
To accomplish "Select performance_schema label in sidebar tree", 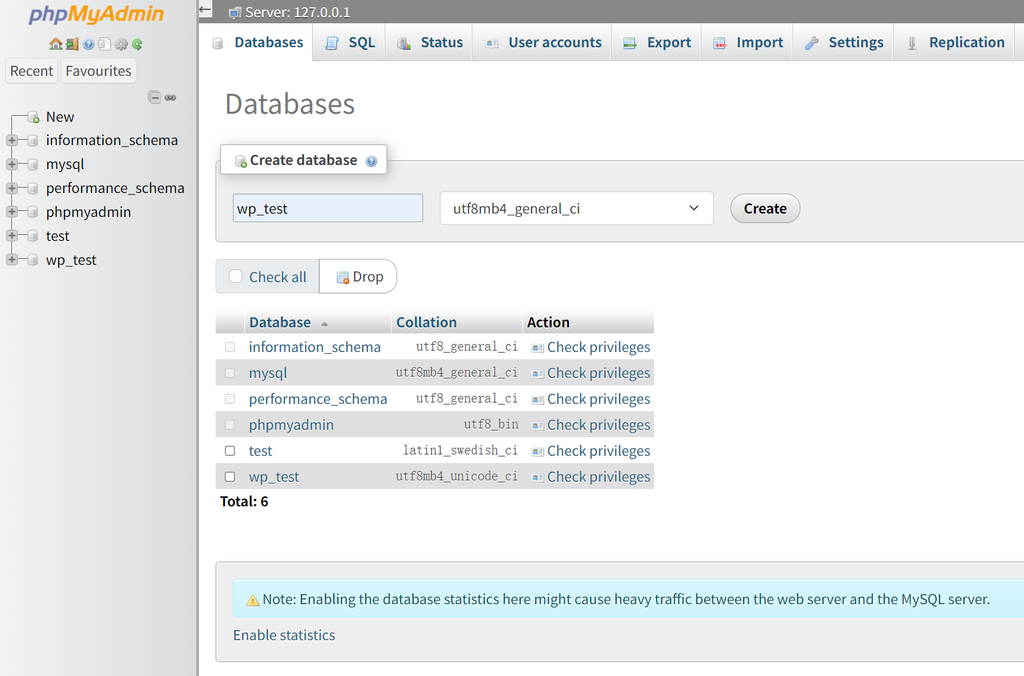I will 115,188.
